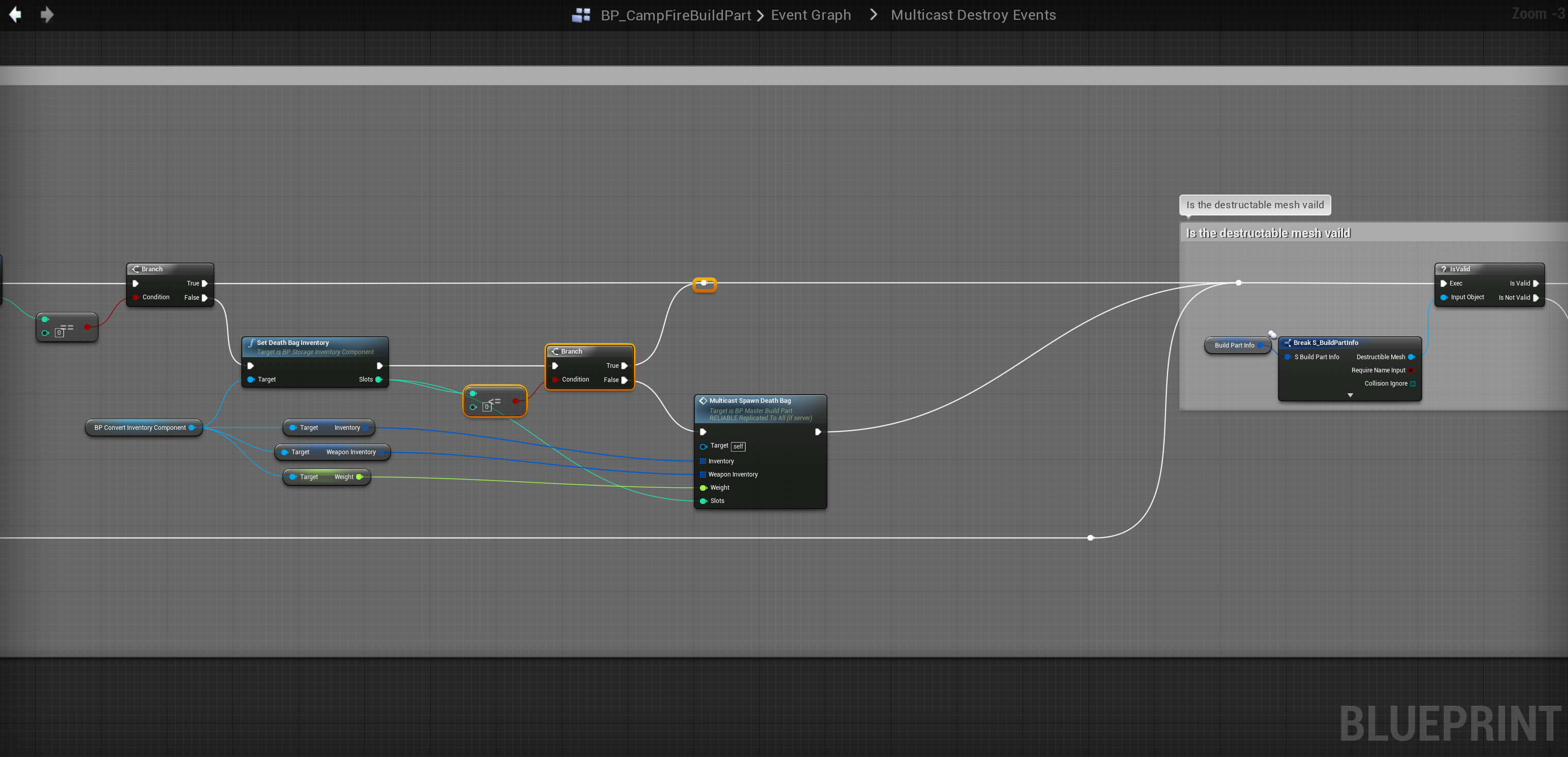Click the selected orange reroute node
Viewport: 1568px width, 757px height.
[705, 284]
